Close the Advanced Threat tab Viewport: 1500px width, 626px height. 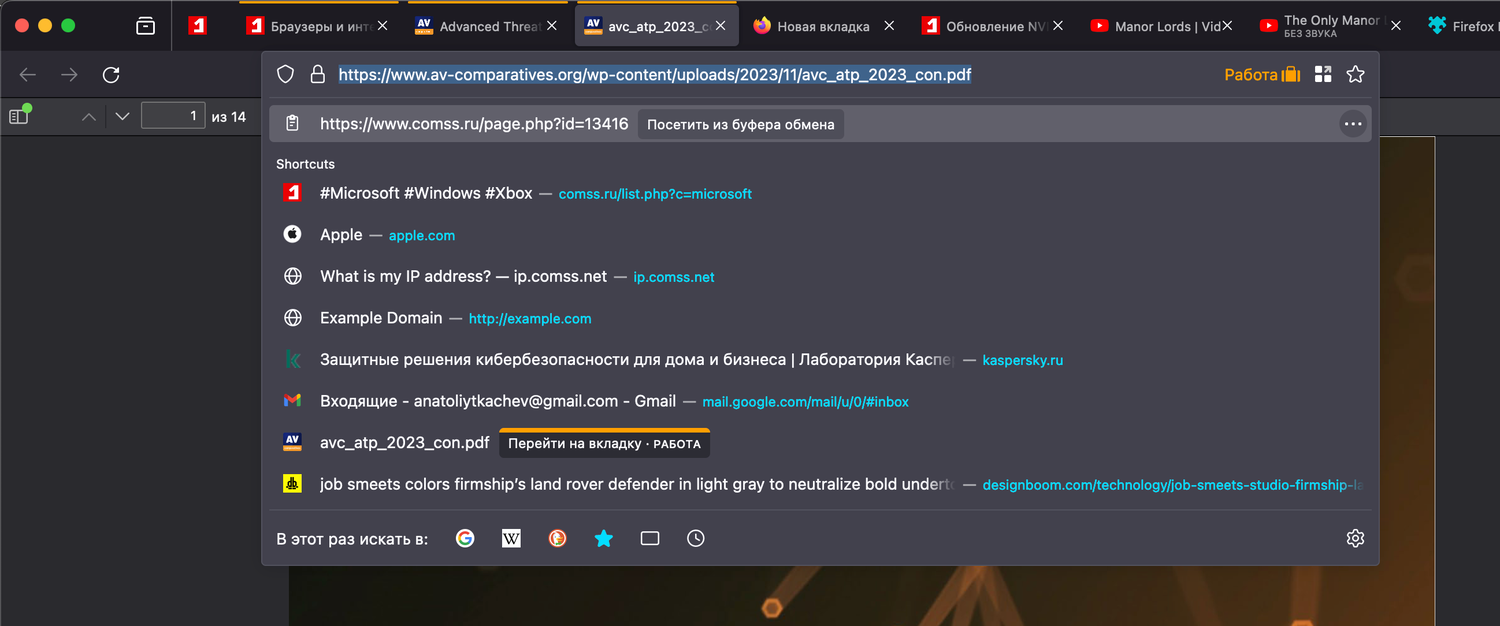coord(551,26)
